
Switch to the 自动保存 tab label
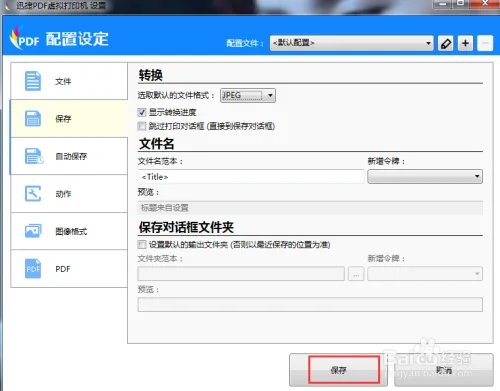pos(71,156)
